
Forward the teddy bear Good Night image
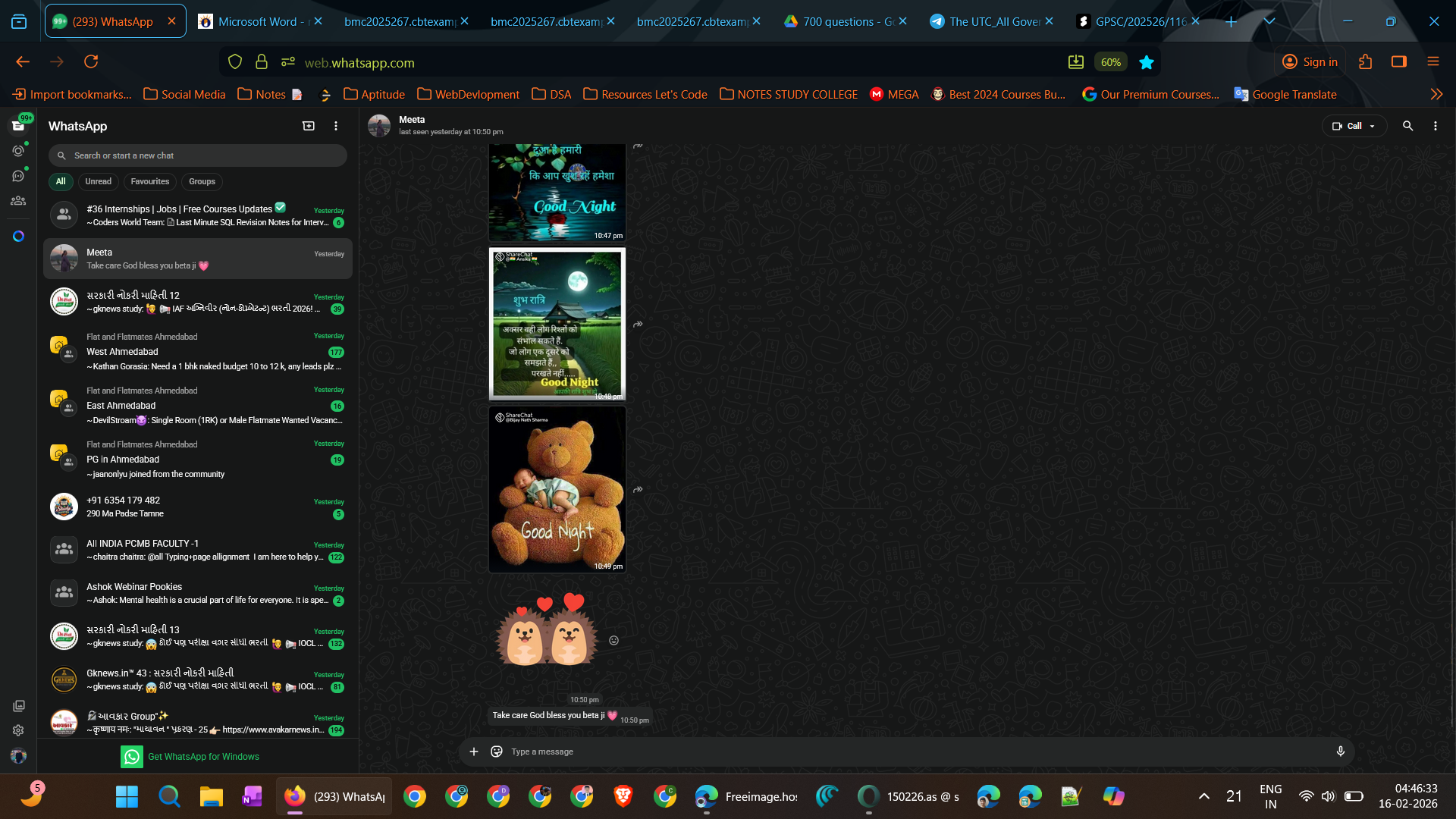[x=639, y=489]
